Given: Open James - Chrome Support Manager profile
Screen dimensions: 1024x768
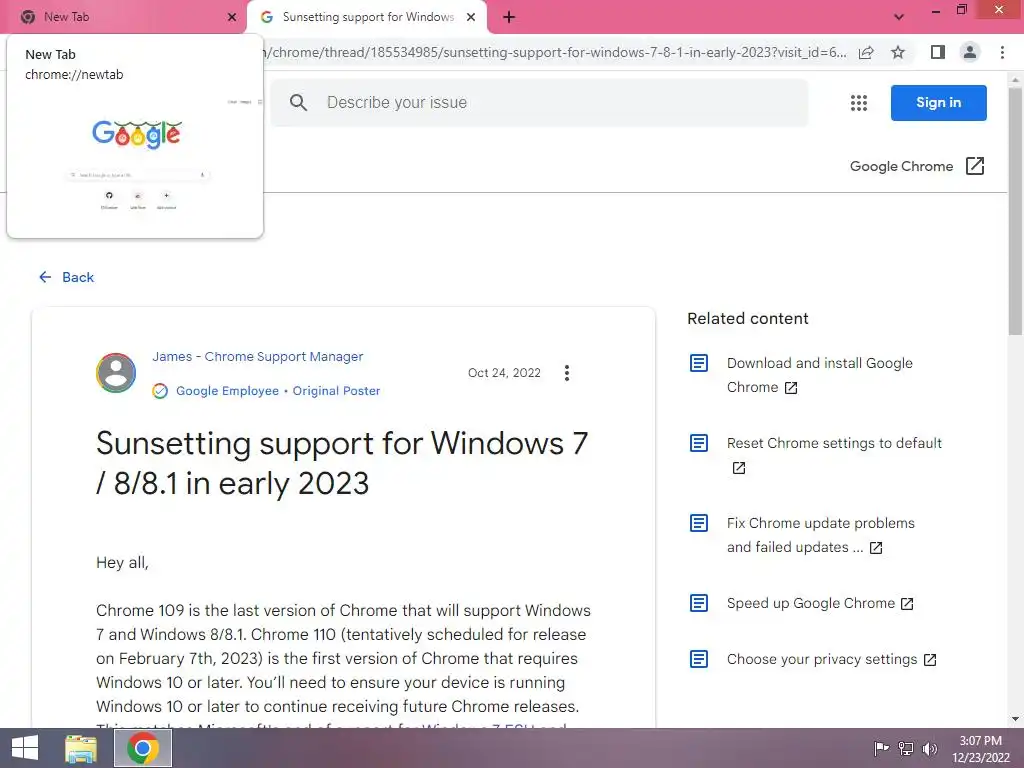Looking at the screenshot, I should pyautogui.click(x=258, y=357).
